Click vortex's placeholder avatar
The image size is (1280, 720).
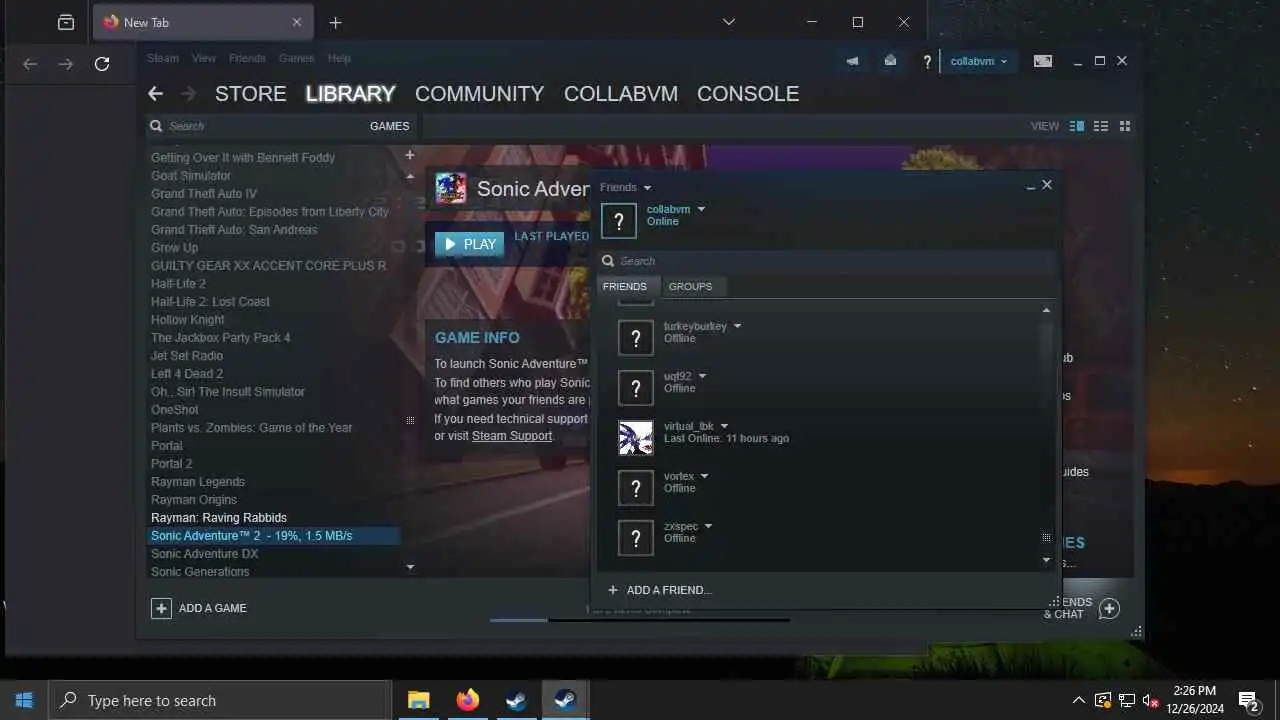coord(635,488)
